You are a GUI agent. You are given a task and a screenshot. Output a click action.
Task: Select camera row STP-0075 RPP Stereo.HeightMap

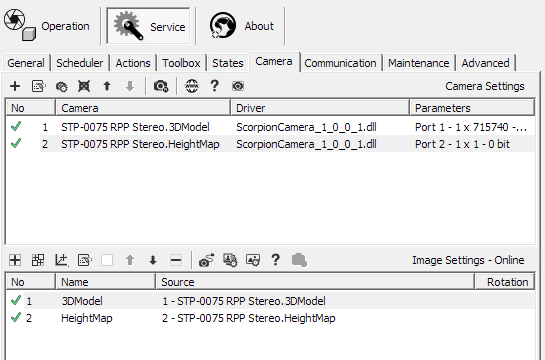point(140,144)
